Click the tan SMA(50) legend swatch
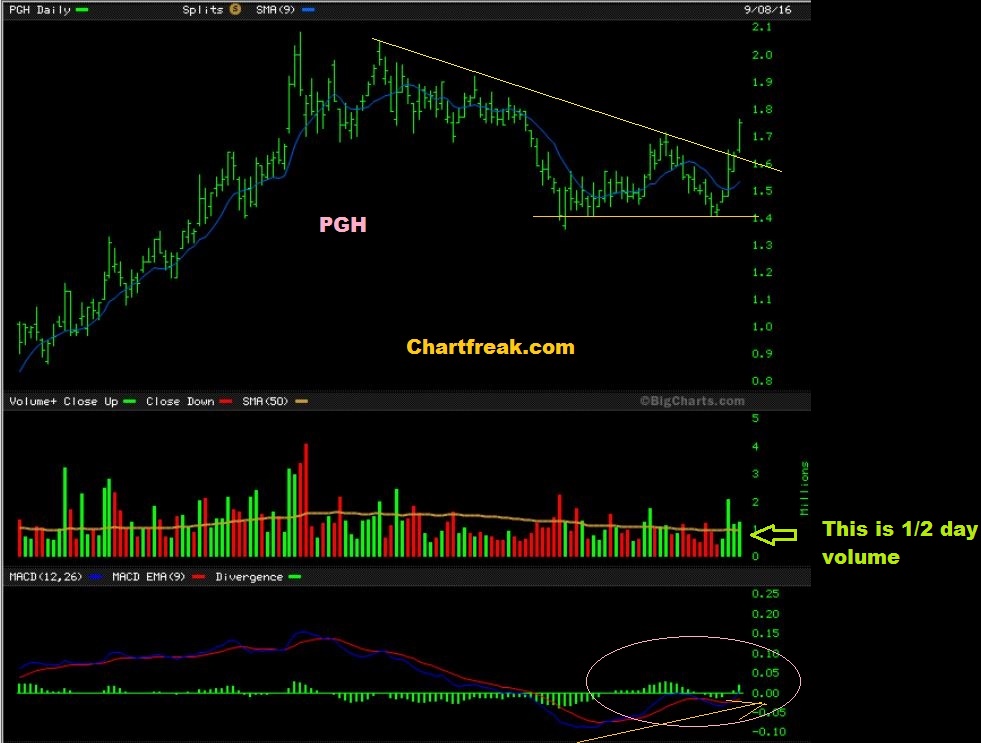The image size is (981, 743). (302, 402)
